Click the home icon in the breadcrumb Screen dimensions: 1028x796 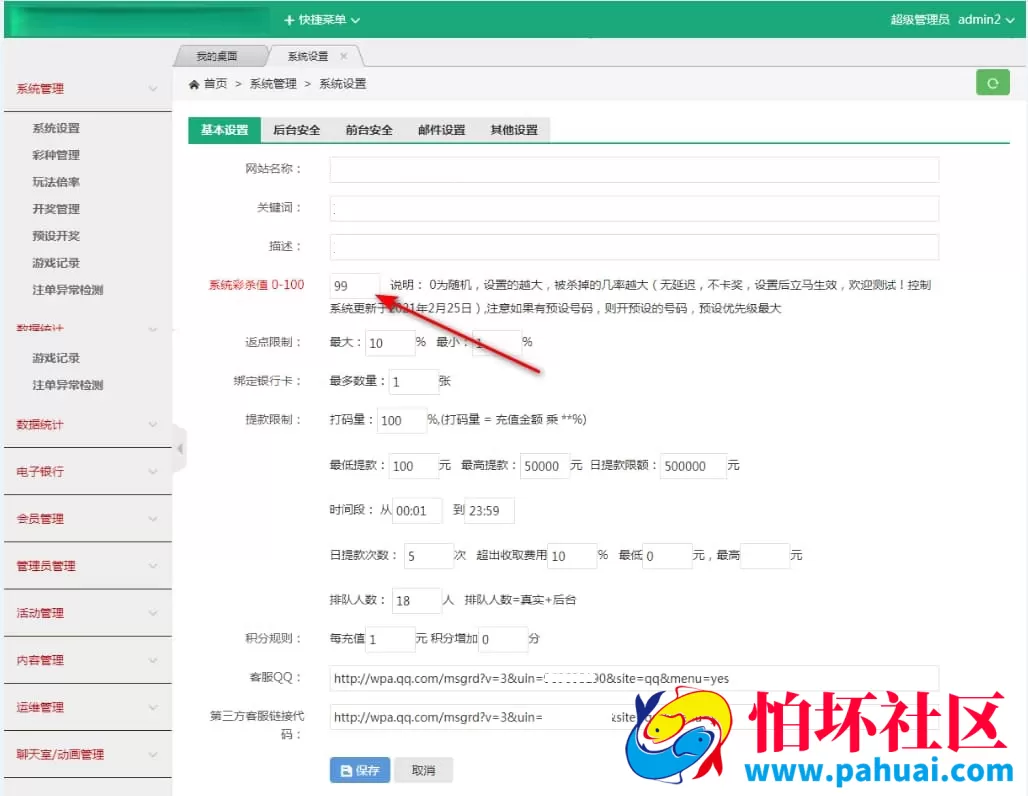click(x=192, y=84)
